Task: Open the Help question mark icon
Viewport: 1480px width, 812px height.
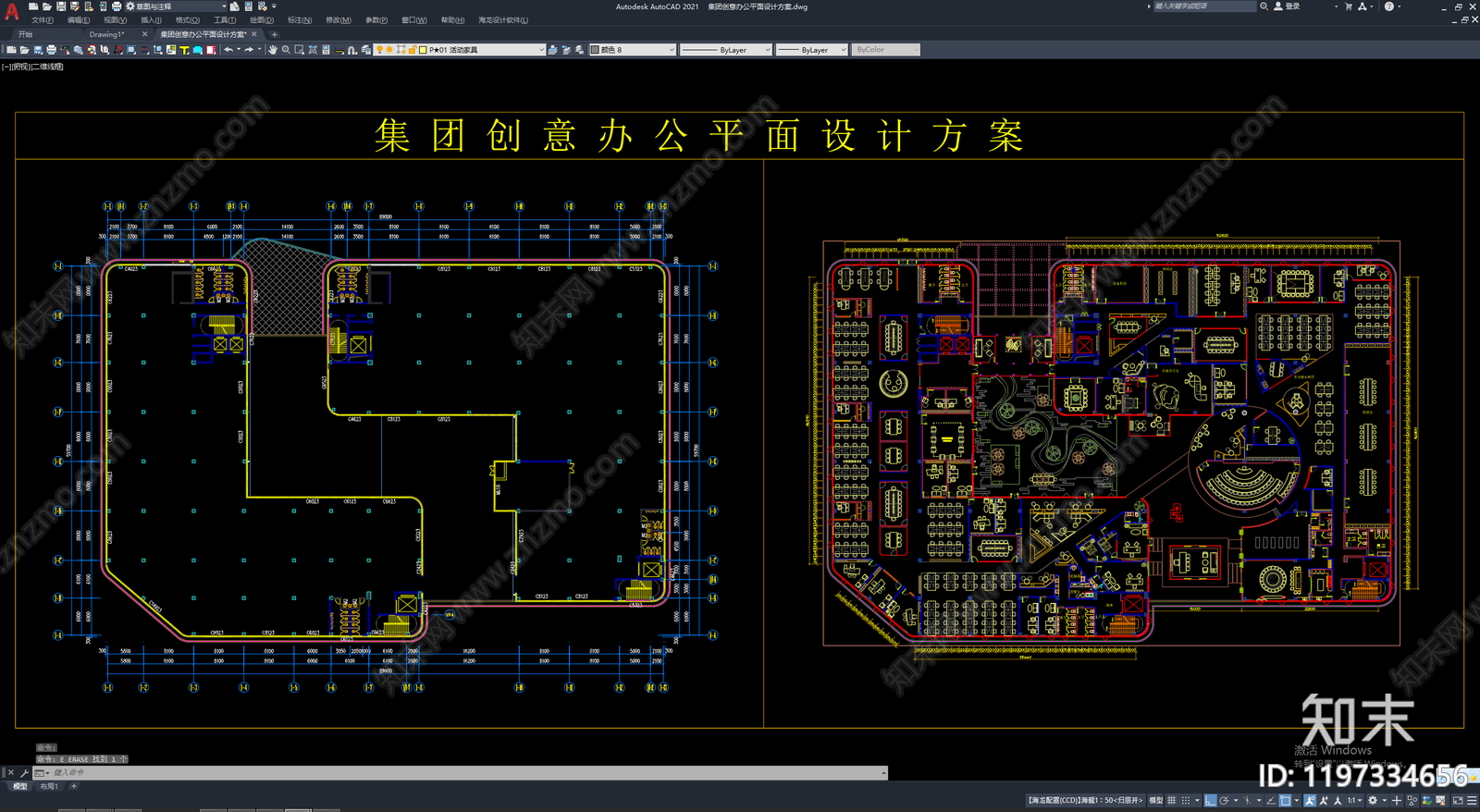Action: 1388,6
